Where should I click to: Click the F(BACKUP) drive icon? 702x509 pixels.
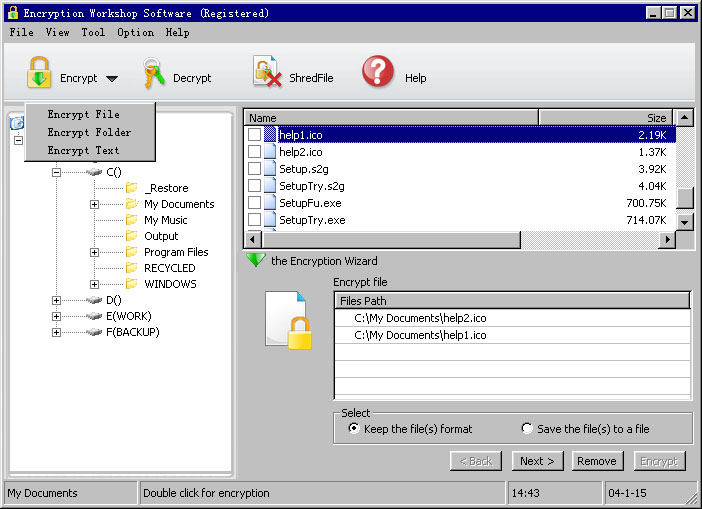tap(94, 332)
